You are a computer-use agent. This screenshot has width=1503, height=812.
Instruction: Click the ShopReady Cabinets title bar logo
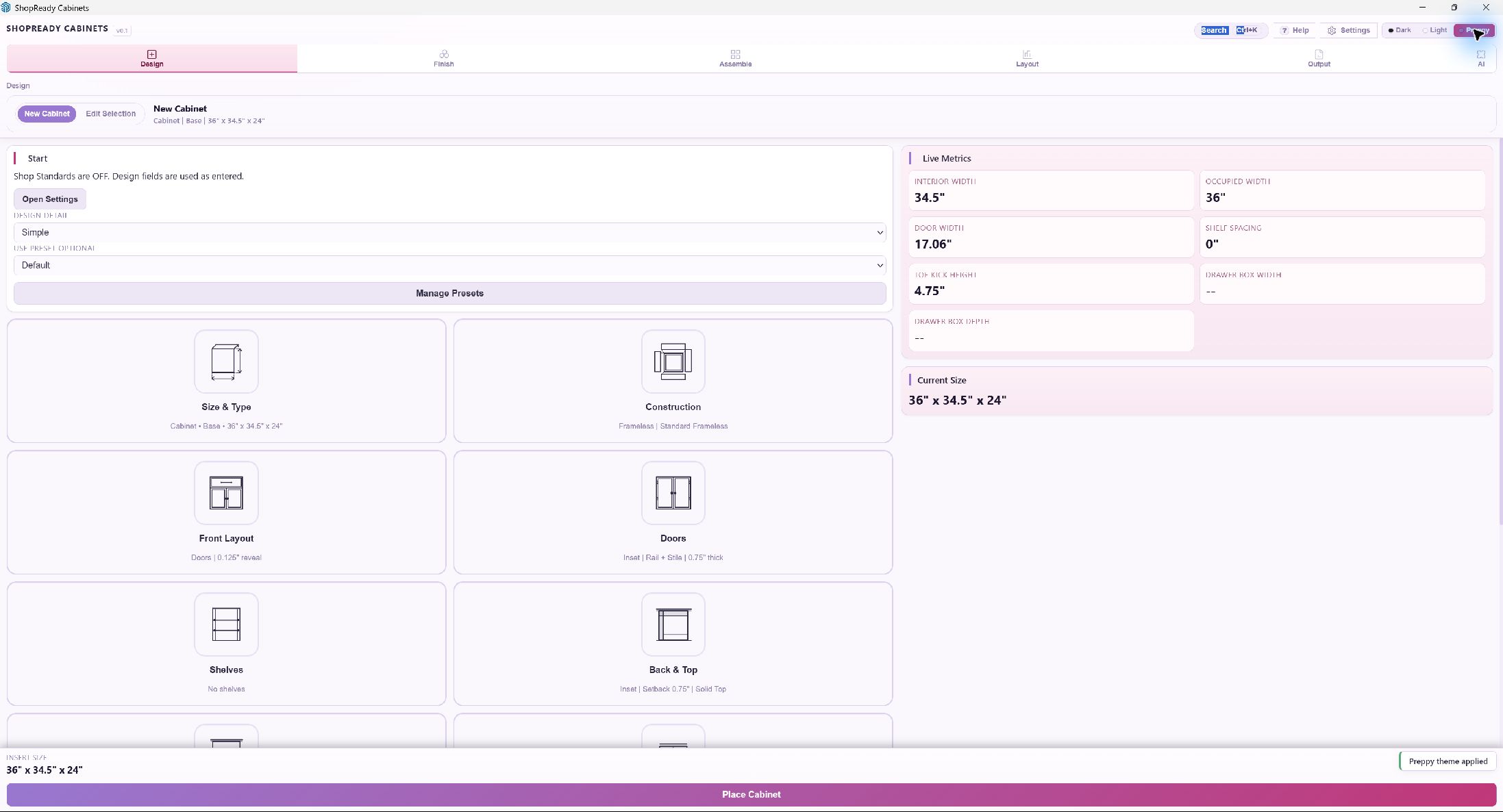pos(6,8)
